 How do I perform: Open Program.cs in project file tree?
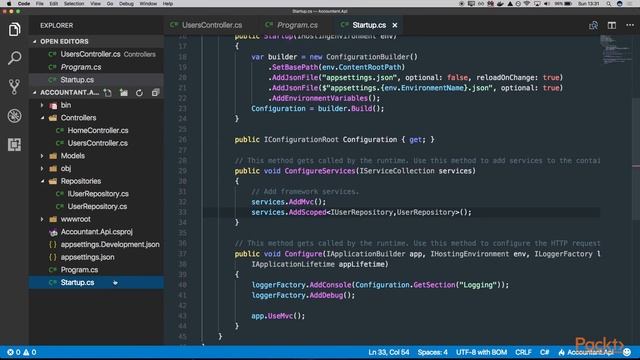[96, 270]
